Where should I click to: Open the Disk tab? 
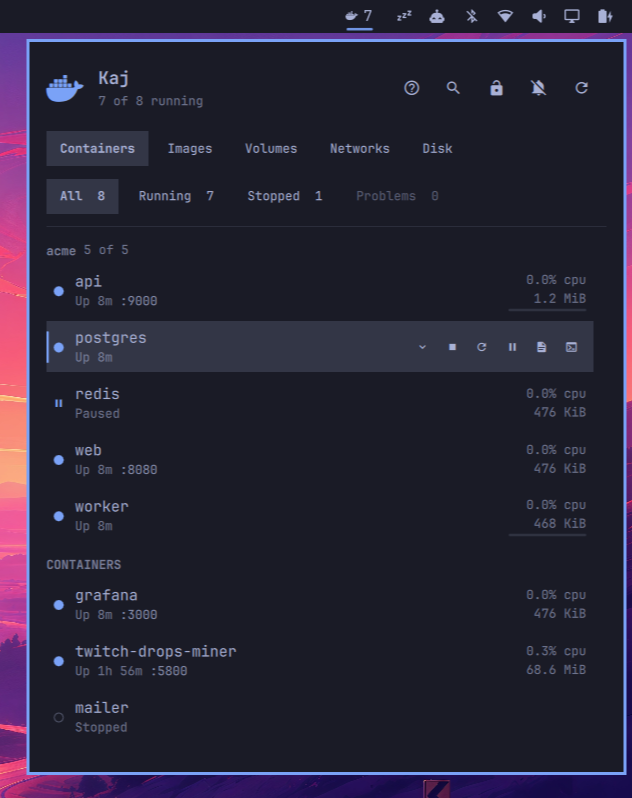(437, 149)
